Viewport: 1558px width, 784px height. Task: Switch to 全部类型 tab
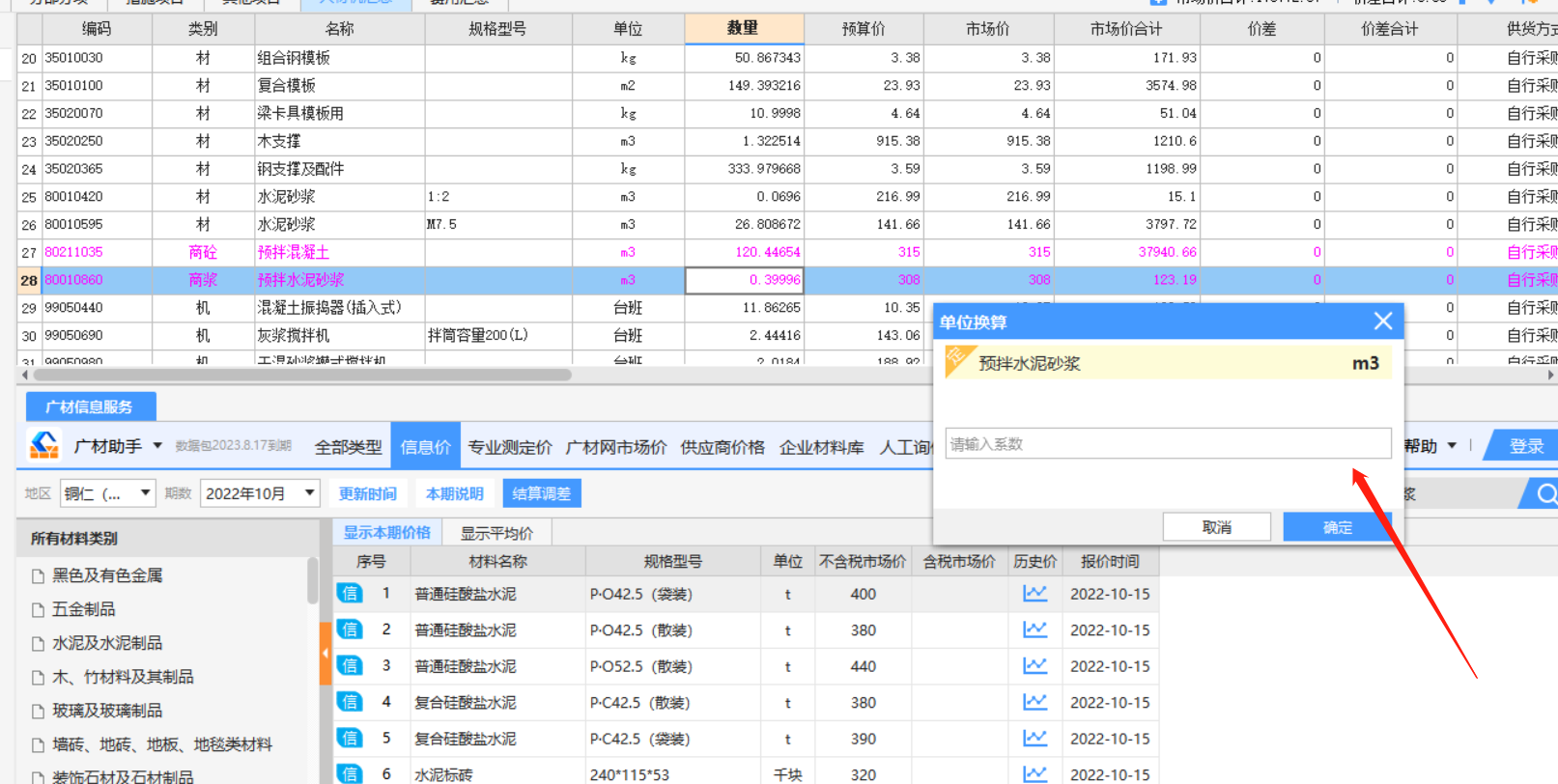348,447
